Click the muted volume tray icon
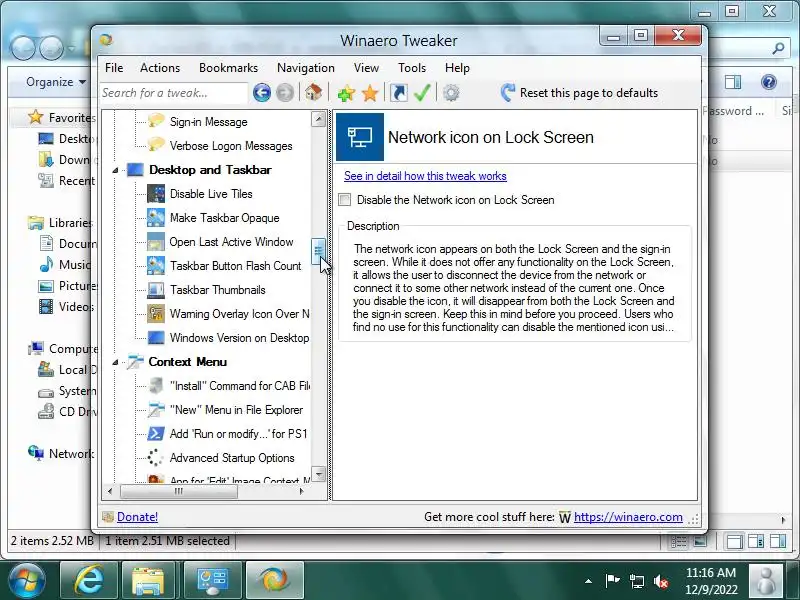The height and width of the screenshot is (600, 800). pyautogui.click(x=661, y=581)
